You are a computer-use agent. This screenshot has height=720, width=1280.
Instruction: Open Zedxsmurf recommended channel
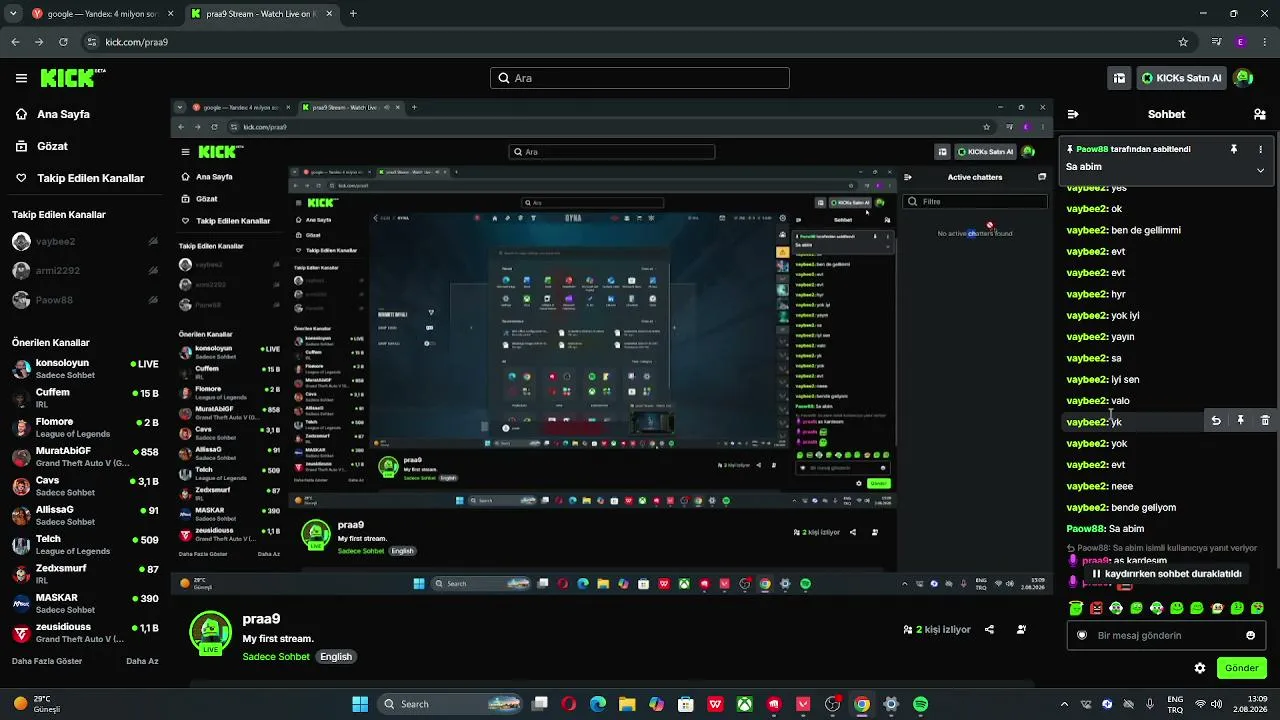pos(85,574)
